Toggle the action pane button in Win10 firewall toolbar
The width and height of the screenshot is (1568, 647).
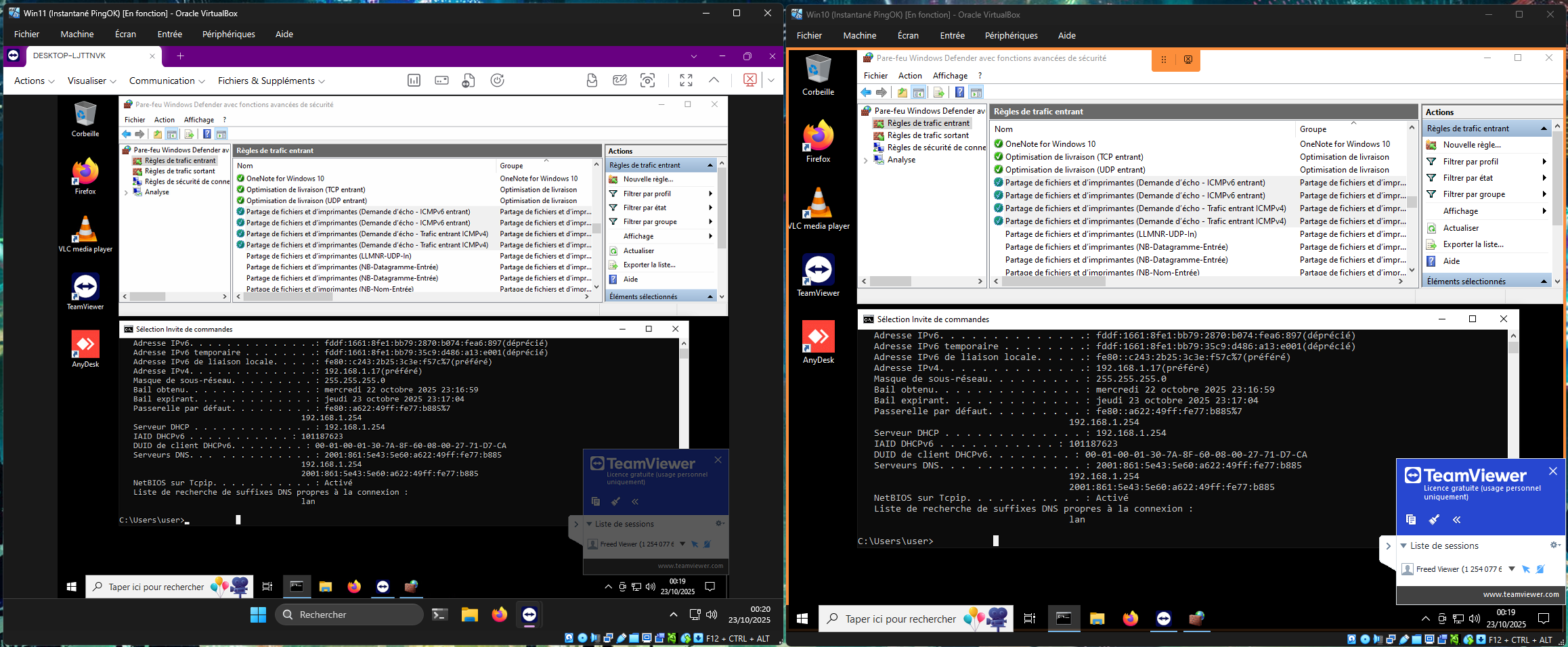click(x=976, y=93)
